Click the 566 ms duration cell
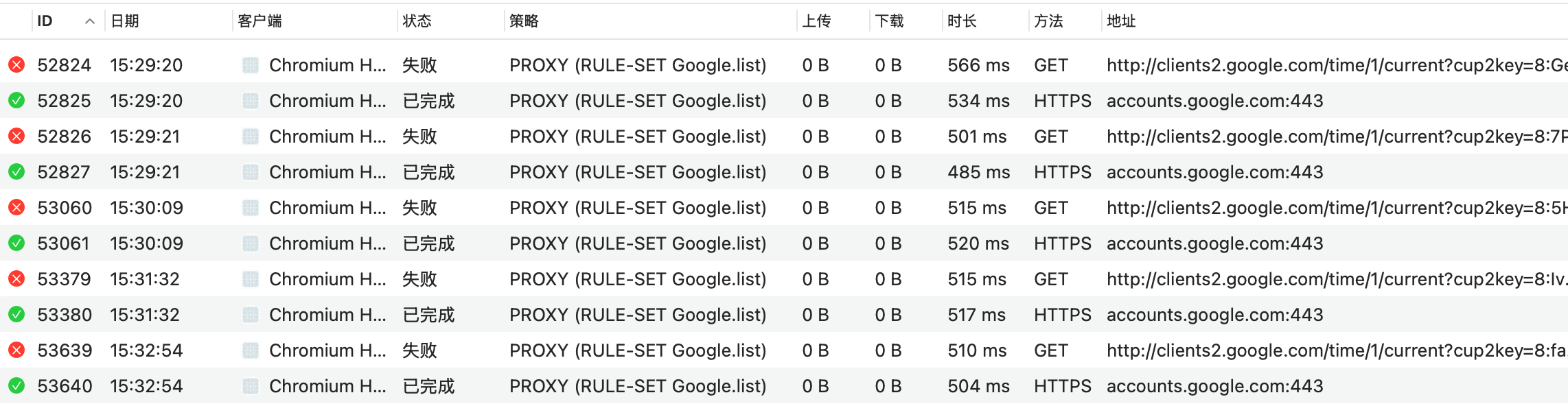The image size is (1568, 406). point(978,65)
